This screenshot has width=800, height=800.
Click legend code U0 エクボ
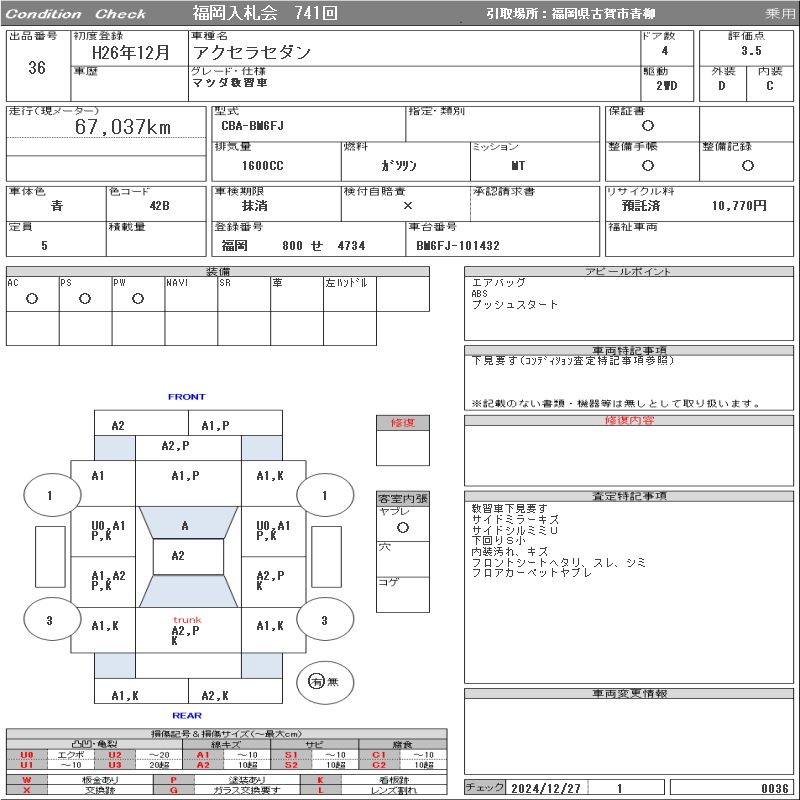(52, 755)
